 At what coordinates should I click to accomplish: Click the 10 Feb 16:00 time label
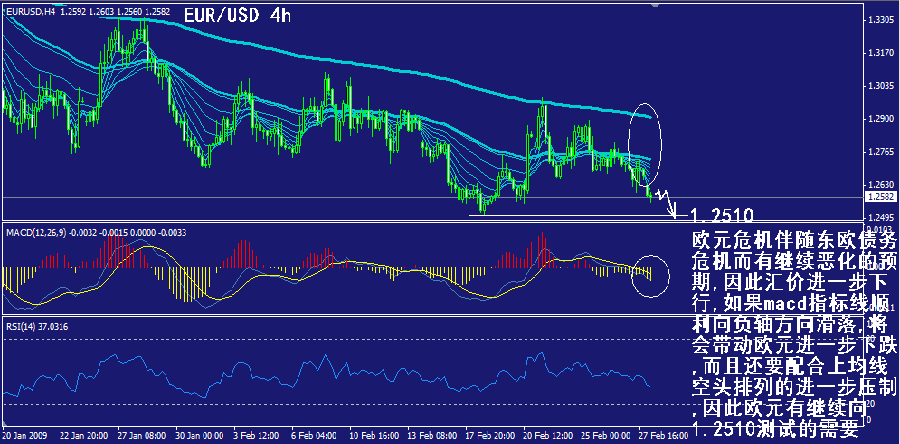pyautogui.click(x=374, y=435)
